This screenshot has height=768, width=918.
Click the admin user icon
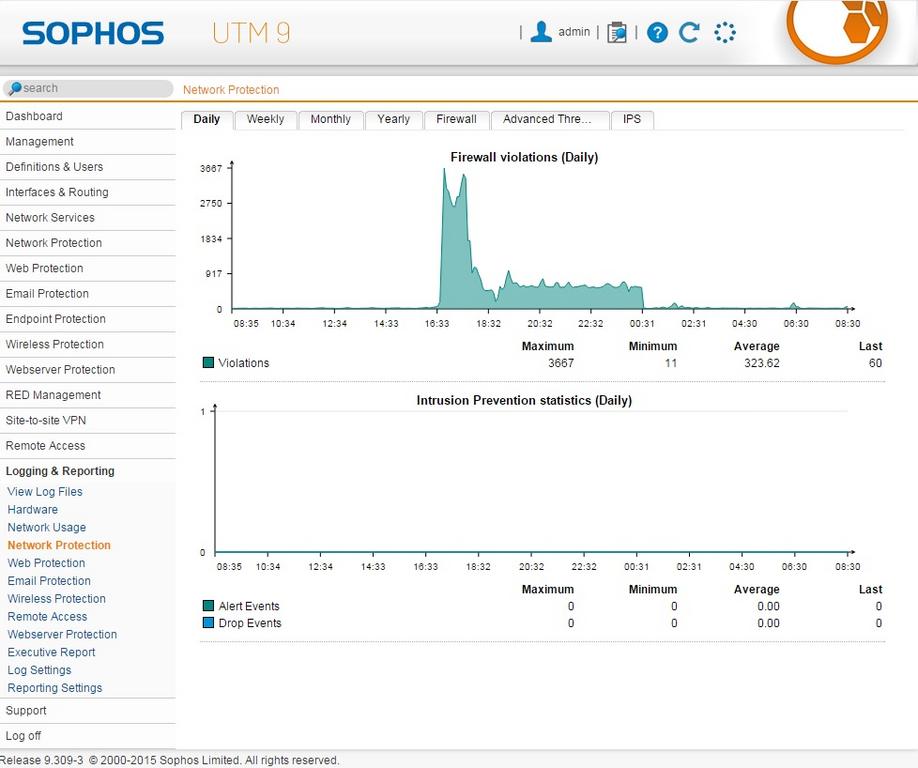(x=541, y=32)
